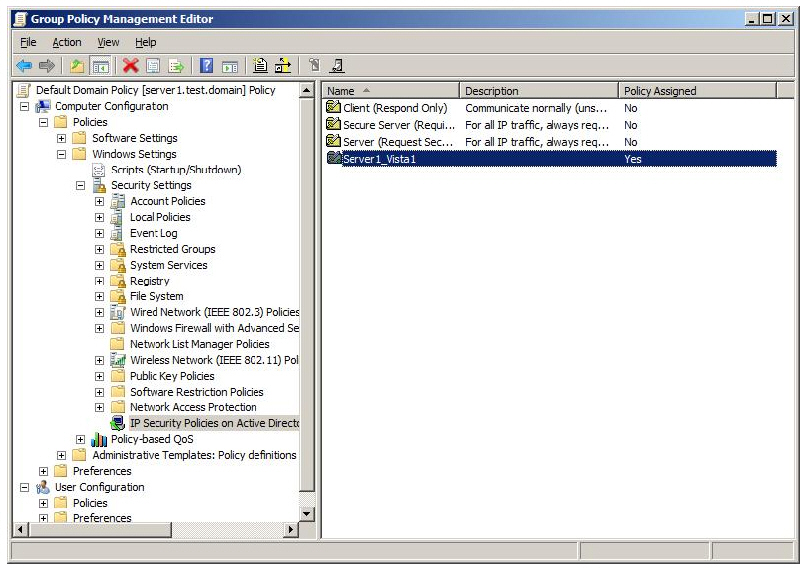
Task: Select Windows Firewall with Advanced Security item
Action: [x=214, y=328]
